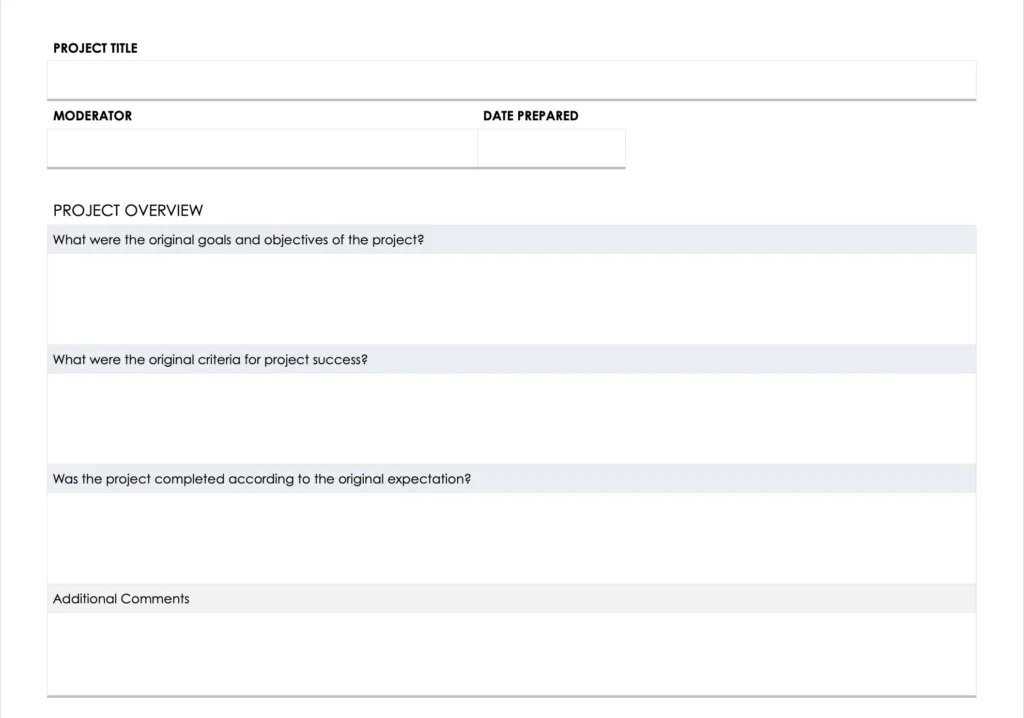Image resolution: width=1024 pixels, height=718 pixels.
Task: Click the PROJECT OVERVIEW section heading
Action: click(128, 211)
